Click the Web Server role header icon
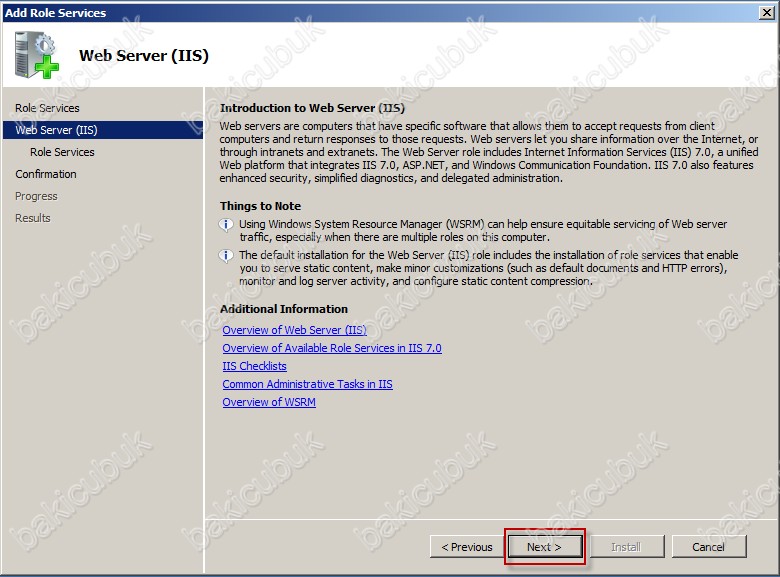The image size is (780, 577). coord(36,55)
